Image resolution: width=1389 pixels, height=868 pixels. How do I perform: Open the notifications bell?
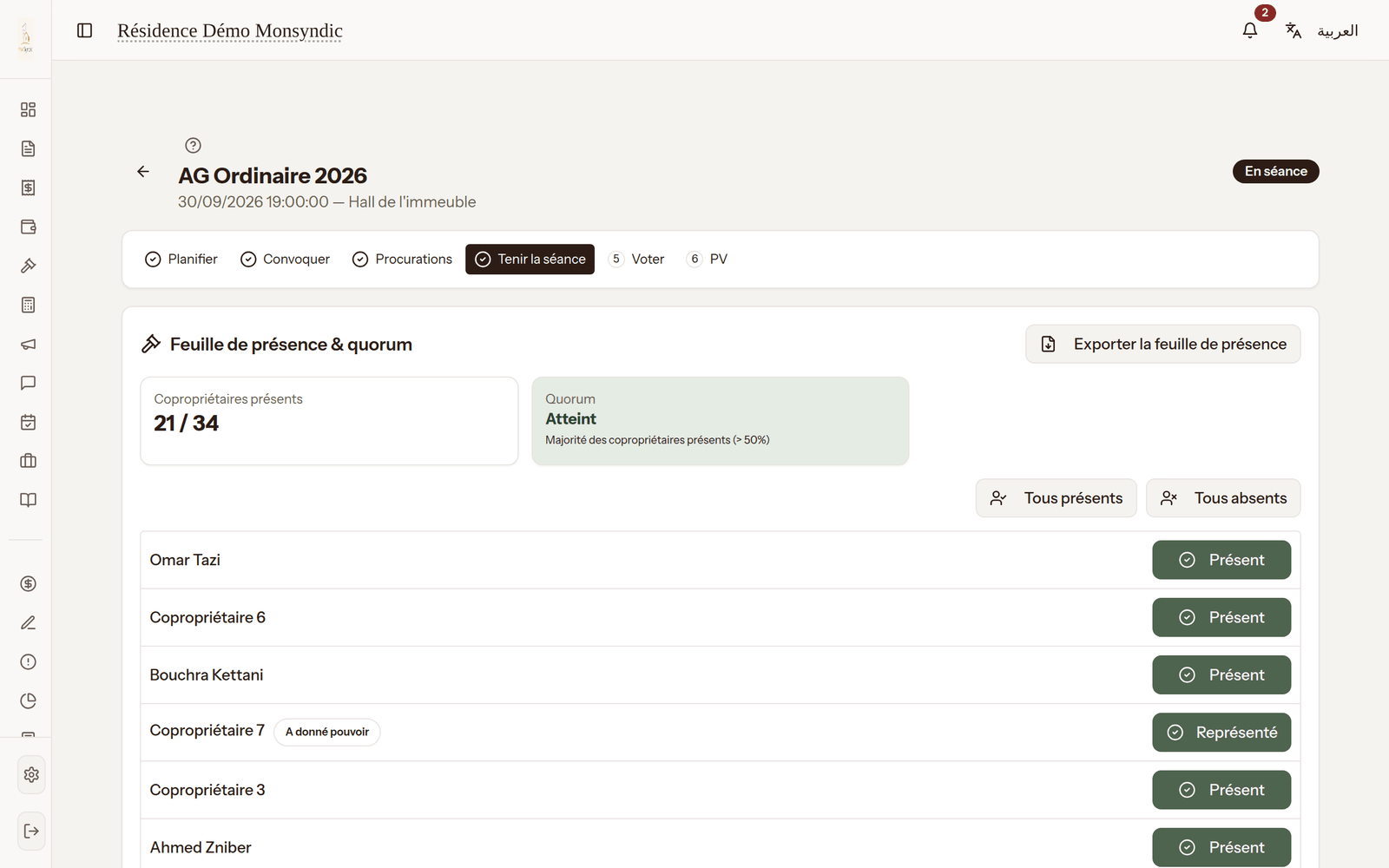[x=1250, y=30]
